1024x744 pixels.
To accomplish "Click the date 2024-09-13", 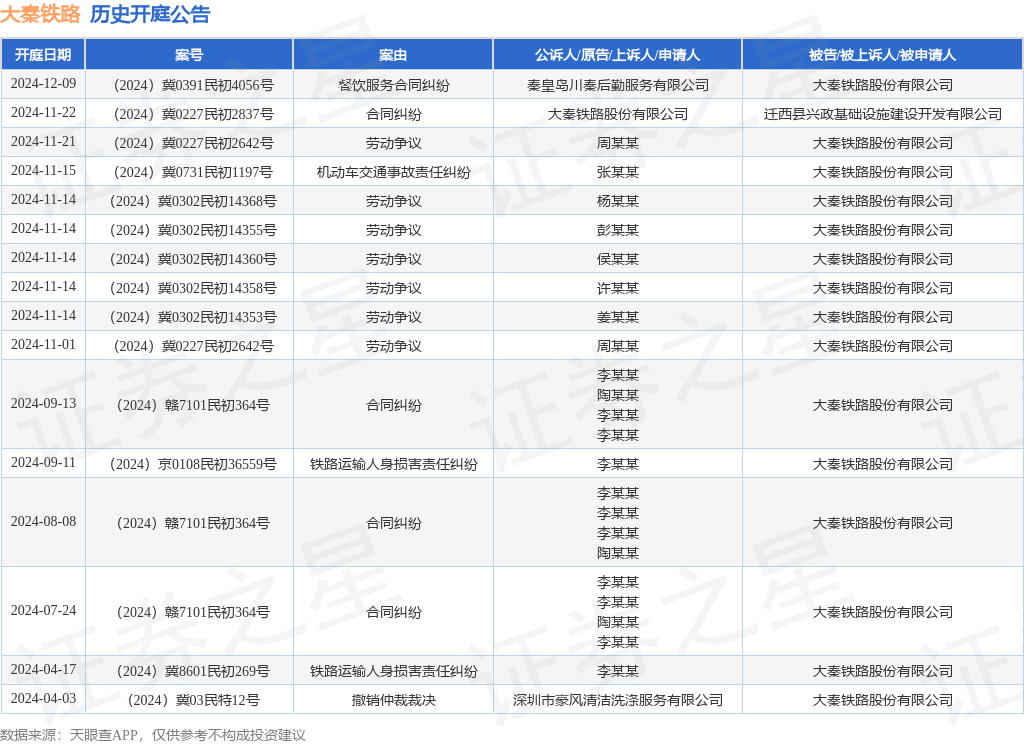I will [43, 404].
